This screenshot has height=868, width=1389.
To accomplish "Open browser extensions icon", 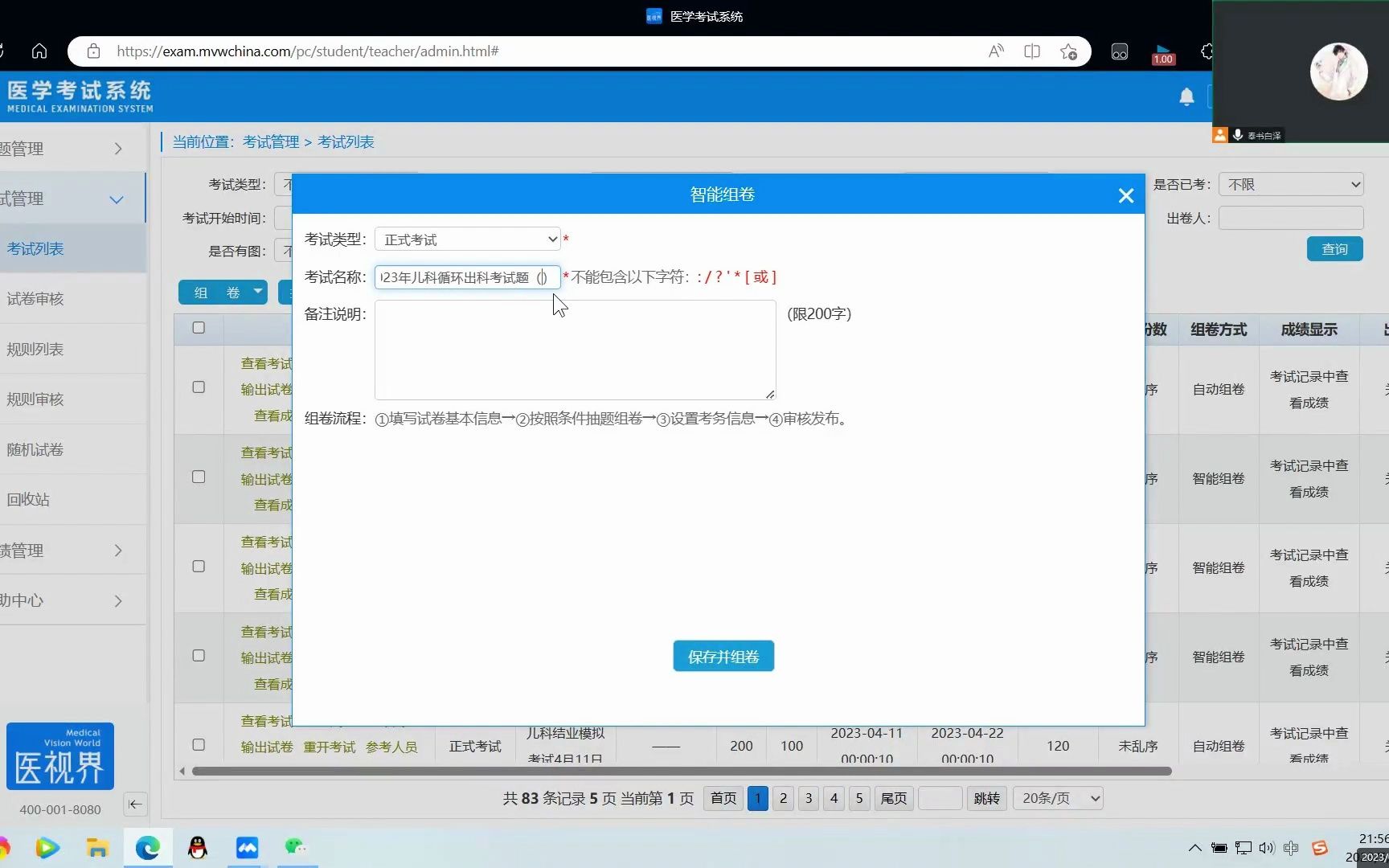I will point(1120,51).
